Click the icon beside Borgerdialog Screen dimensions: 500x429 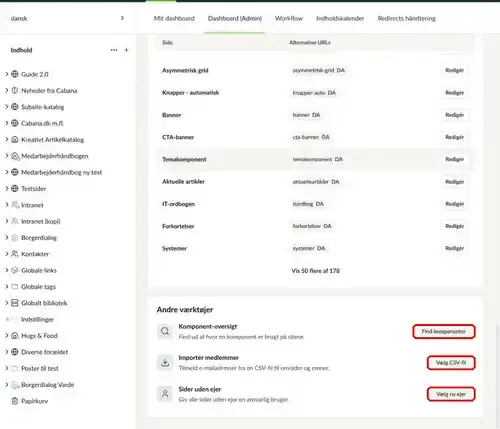click(x=15, y=237)
